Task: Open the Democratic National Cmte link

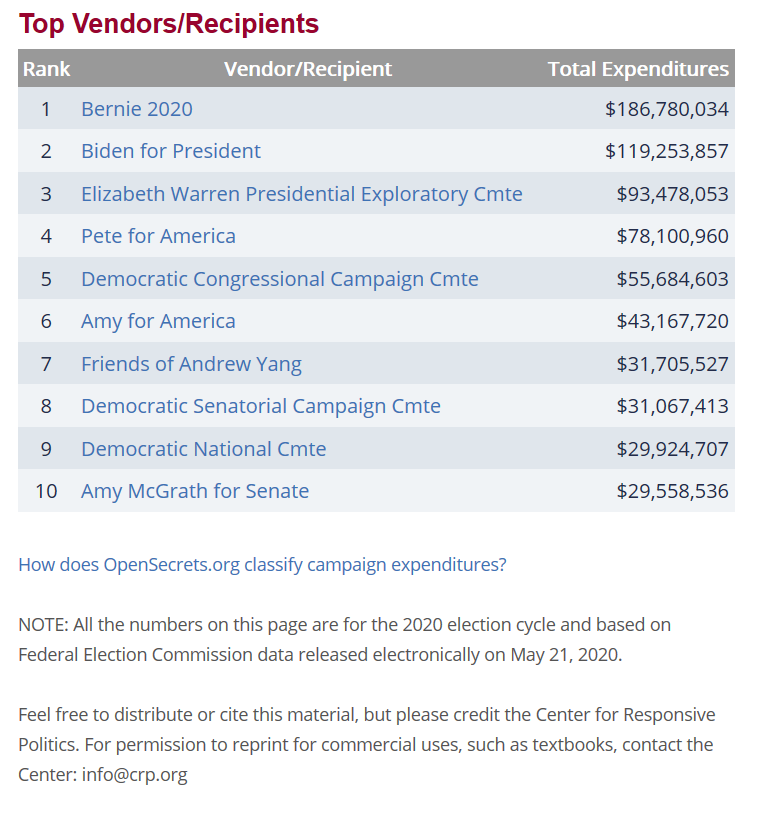Action: 203,449
